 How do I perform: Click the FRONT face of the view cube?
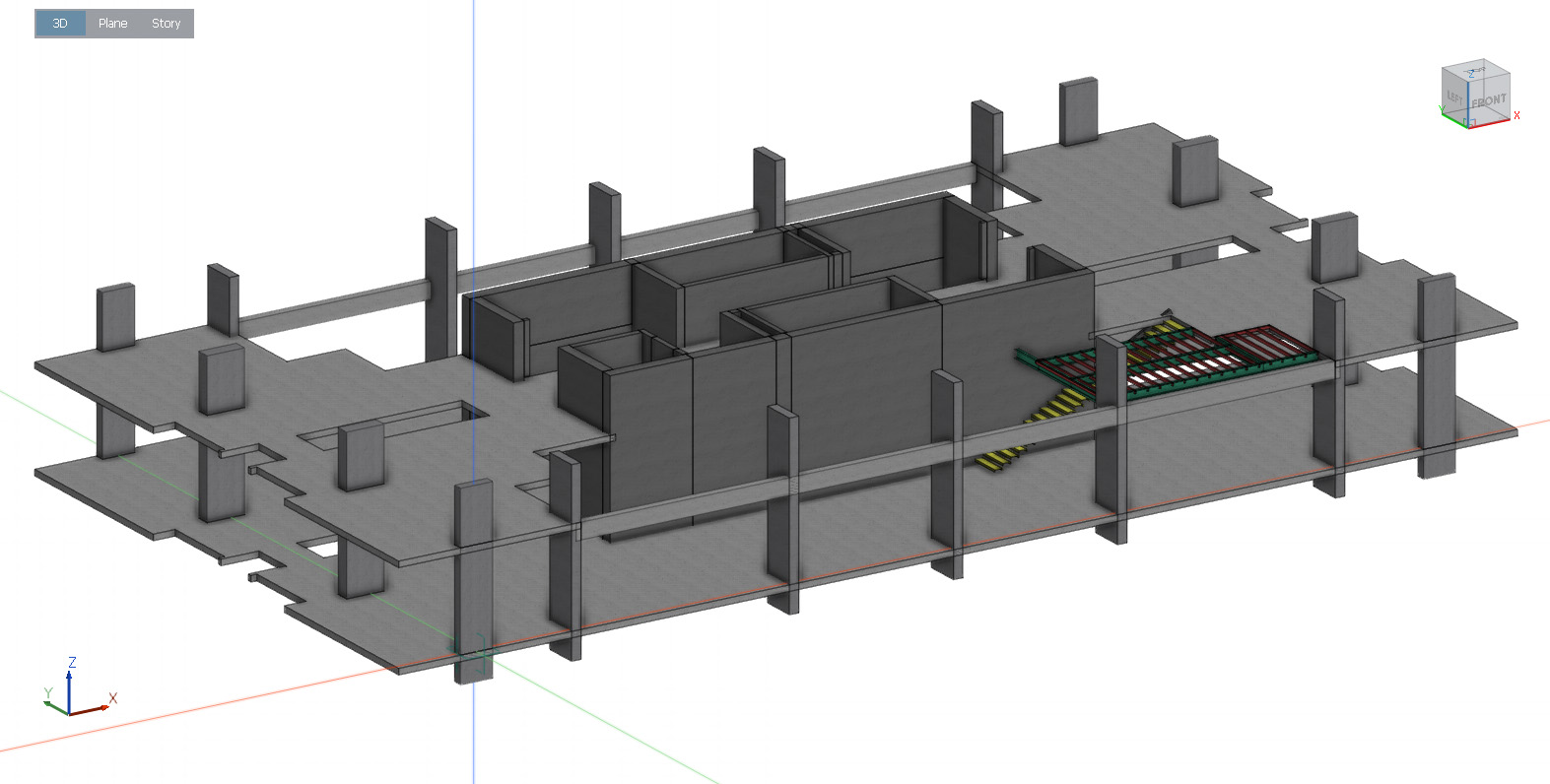click(1489, 101)
